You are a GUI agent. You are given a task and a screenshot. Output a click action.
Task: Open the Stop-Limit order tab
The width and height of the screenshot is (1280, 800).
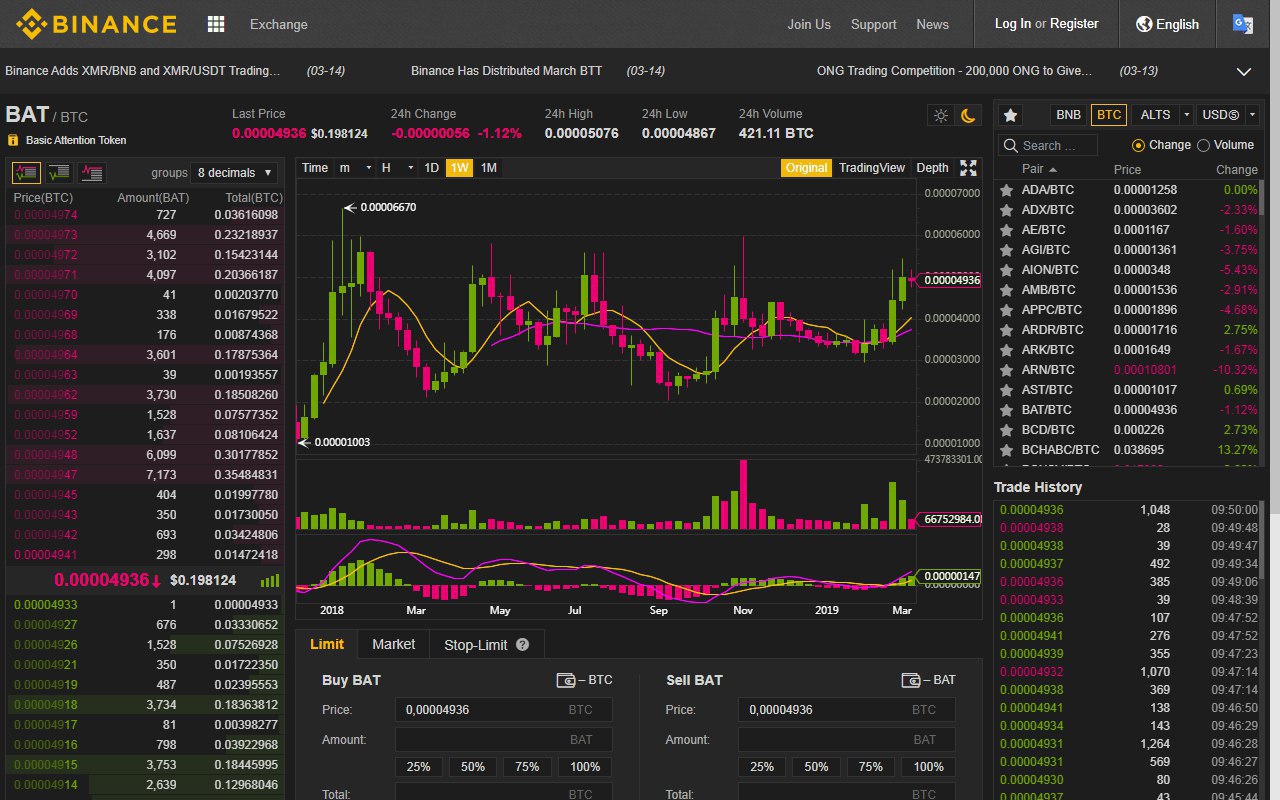click(x=487, y=645)
